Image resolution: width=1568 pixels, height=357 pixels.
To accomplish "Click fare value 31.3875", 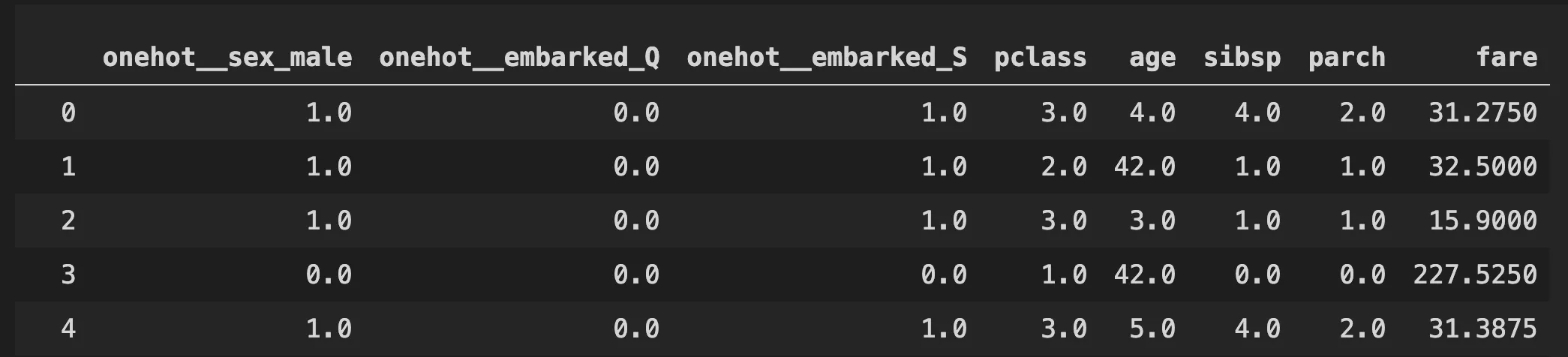I will pyautogui.click(x=1482, y=328).
